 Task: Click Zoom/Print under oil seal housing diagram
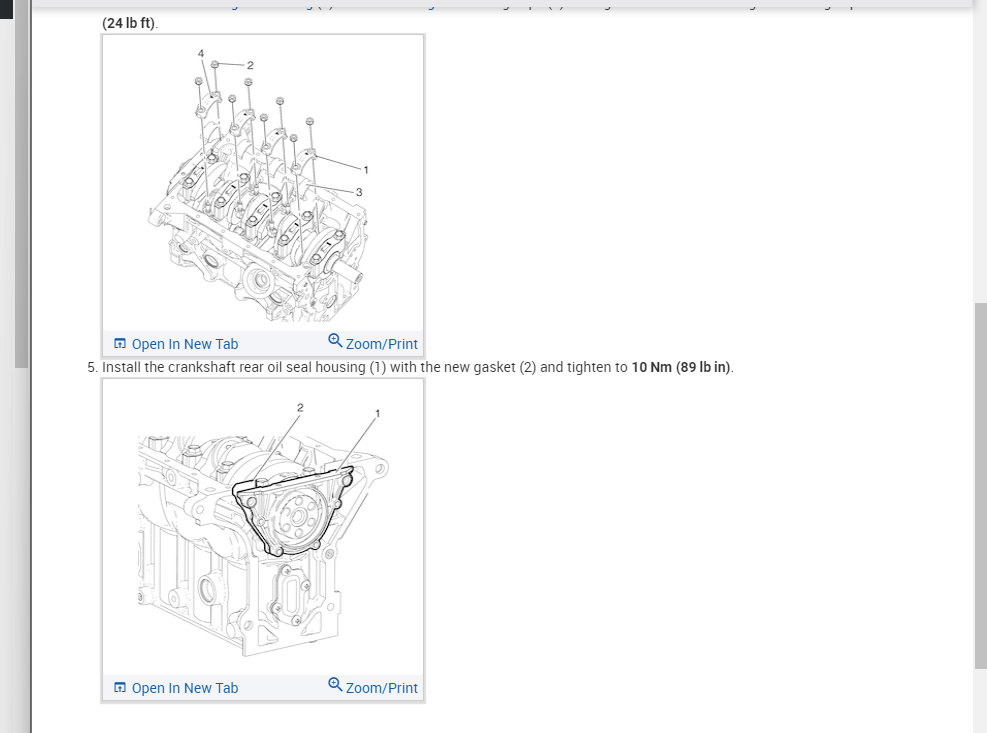[x=373, y=686]
